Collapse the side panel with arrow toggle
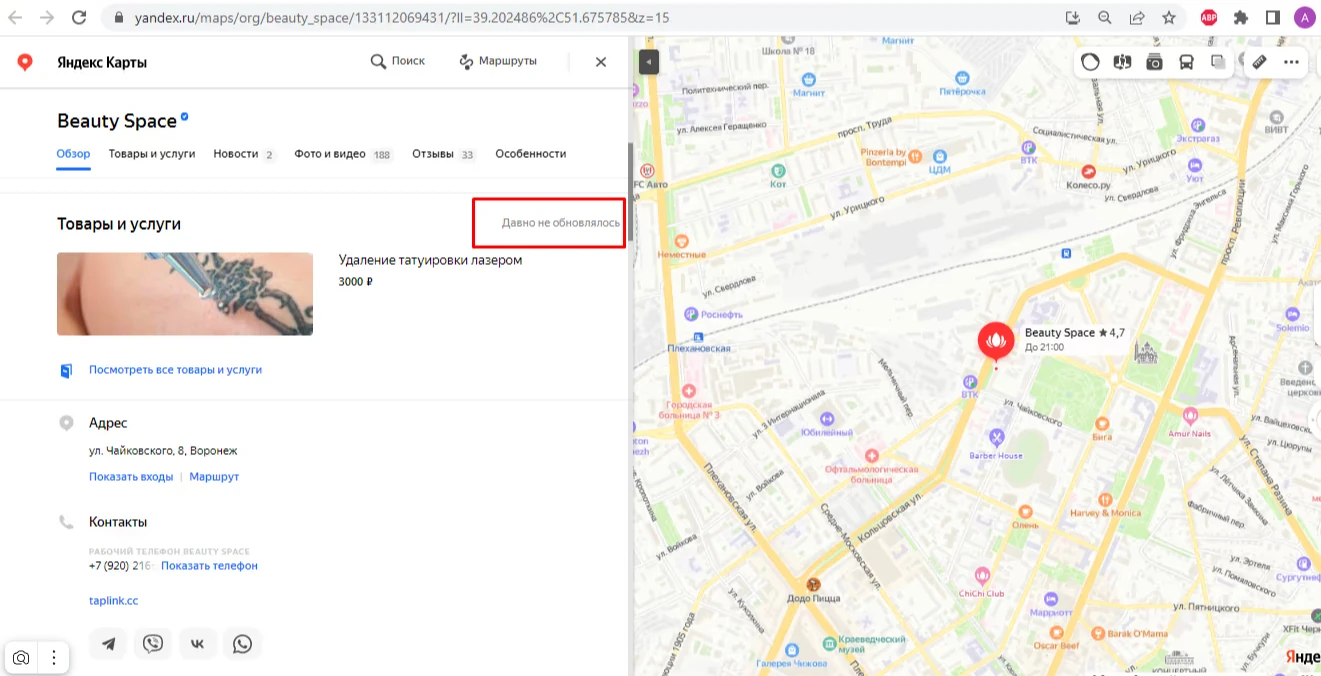This screenshot has height=676, width=1321. point(649,62)
